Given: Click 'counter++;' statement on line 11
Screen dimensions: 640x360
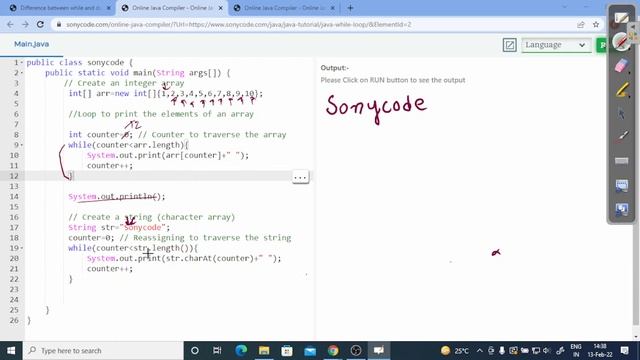Looking at the screenshot, I should [110, 166].
